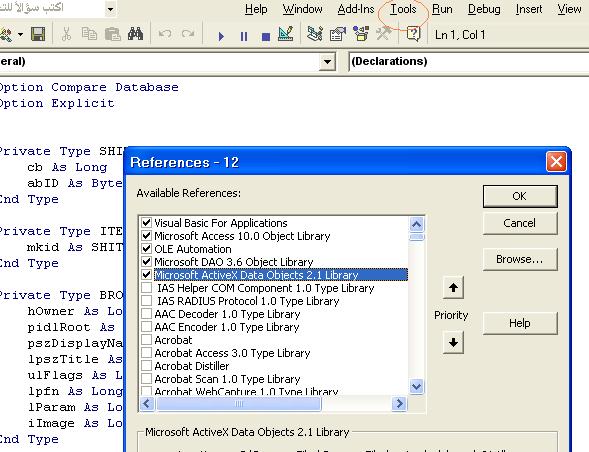Click the Help question mark icon

pyautogui.click(x=413, y=34)
